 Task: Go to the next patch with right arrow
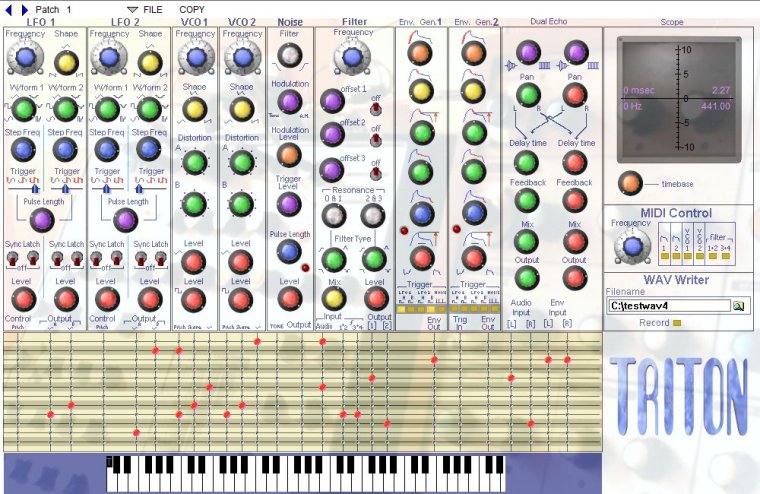[24, 9]
